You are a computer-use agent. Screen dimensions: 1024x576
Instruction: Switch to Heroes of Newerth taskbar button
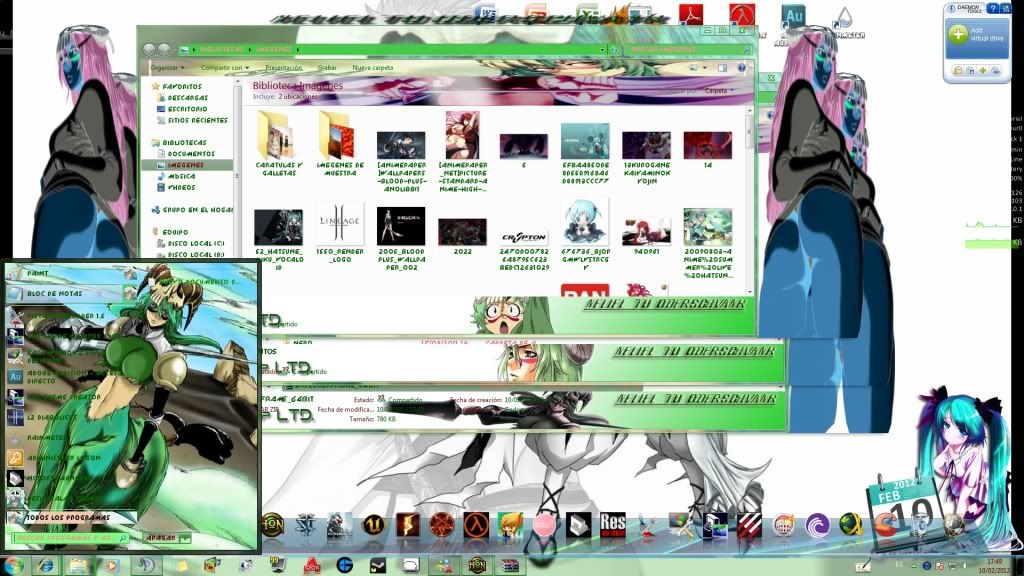click(477, 566)
